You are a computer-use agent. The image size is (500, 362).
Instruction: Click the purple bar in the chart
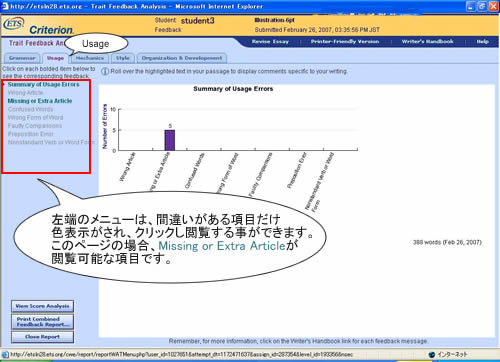click(x=170, y=140)
